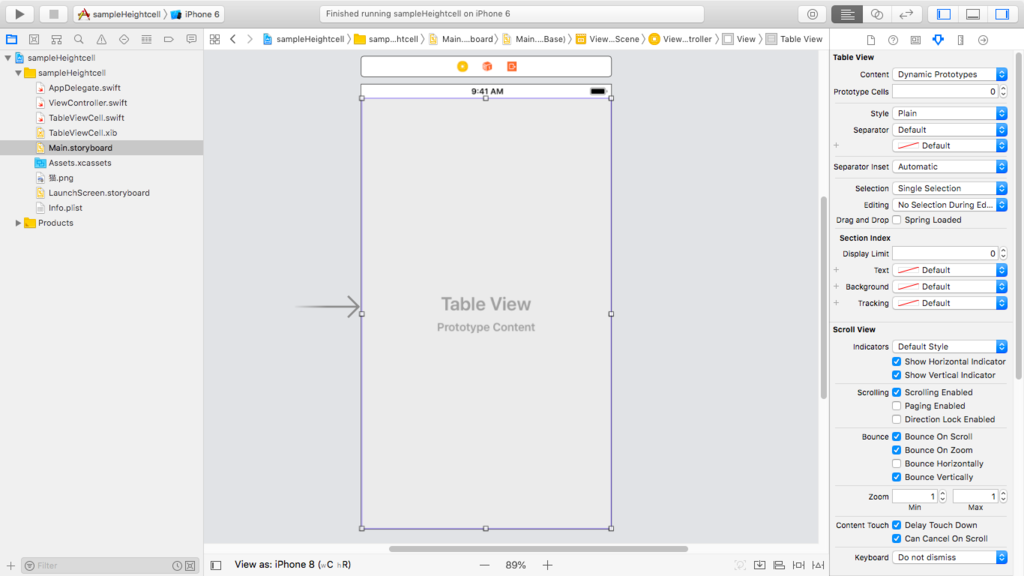Open the Align constraints menu
Viewport: 1024px width, 576px height.
(779, 565)
